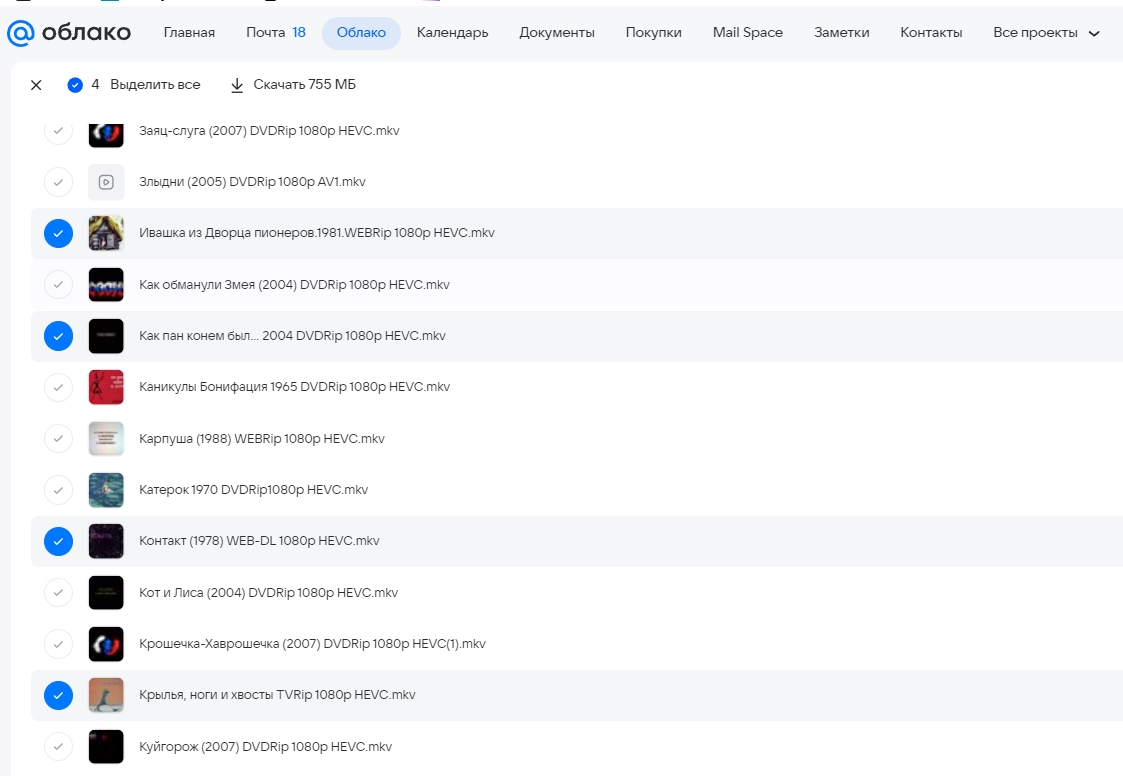1123x776 pixels.
Task: Click the Облако @ logo
Action: pos(69,33)
